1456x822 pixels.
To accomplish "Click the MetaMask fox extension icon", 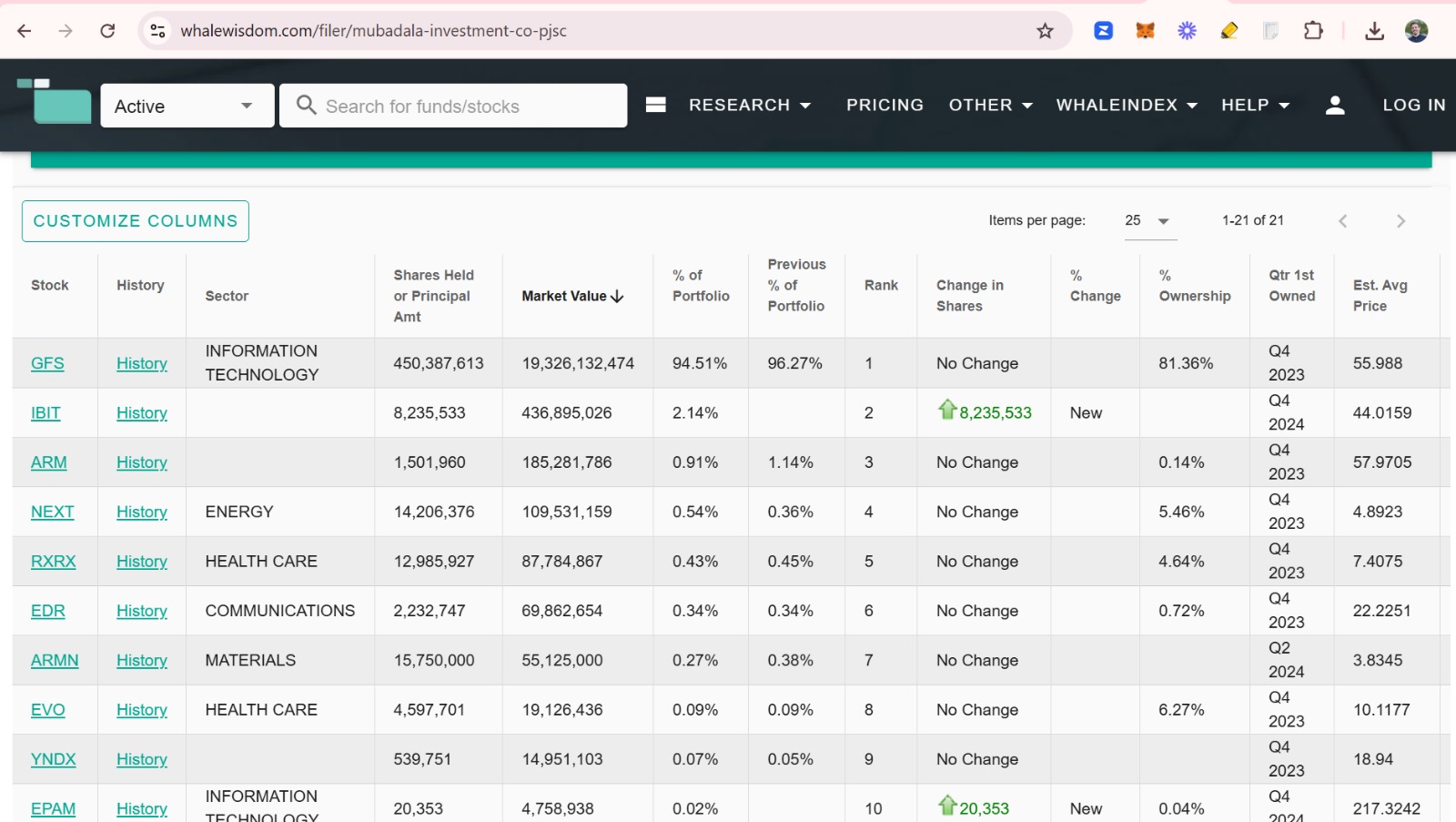I will click(1145, 31).
